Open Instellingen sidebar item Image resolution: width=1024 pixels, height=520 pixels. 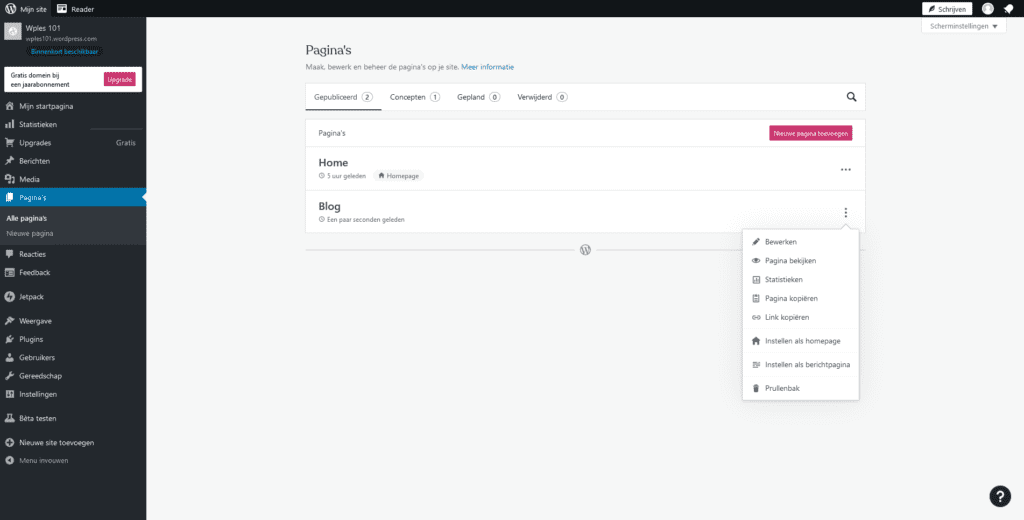pyautogui.click(x=73, y=395)
